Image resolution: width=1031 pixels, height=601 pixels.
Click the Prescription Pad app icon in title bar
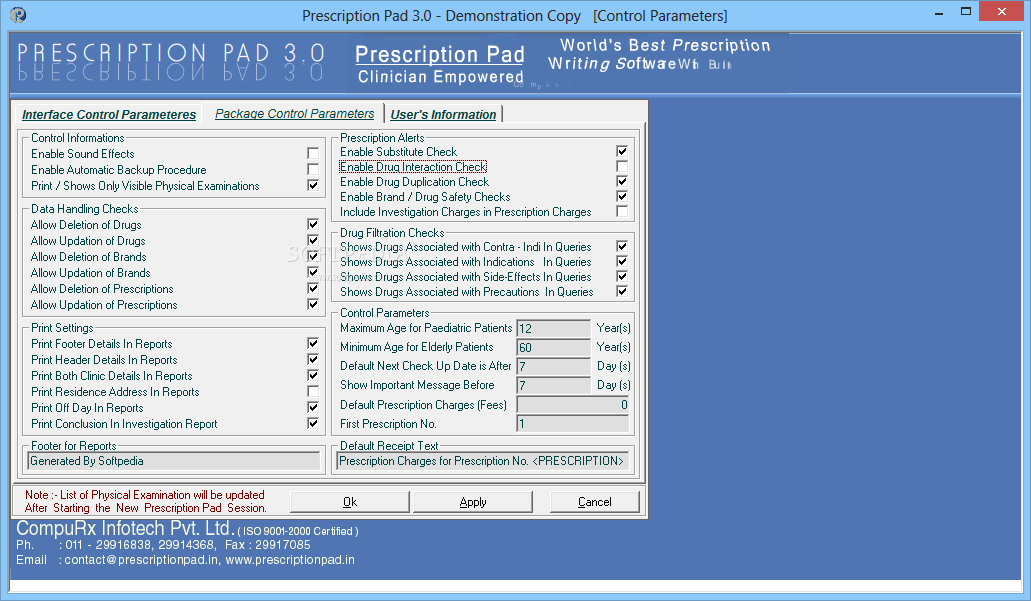point(18,14)
